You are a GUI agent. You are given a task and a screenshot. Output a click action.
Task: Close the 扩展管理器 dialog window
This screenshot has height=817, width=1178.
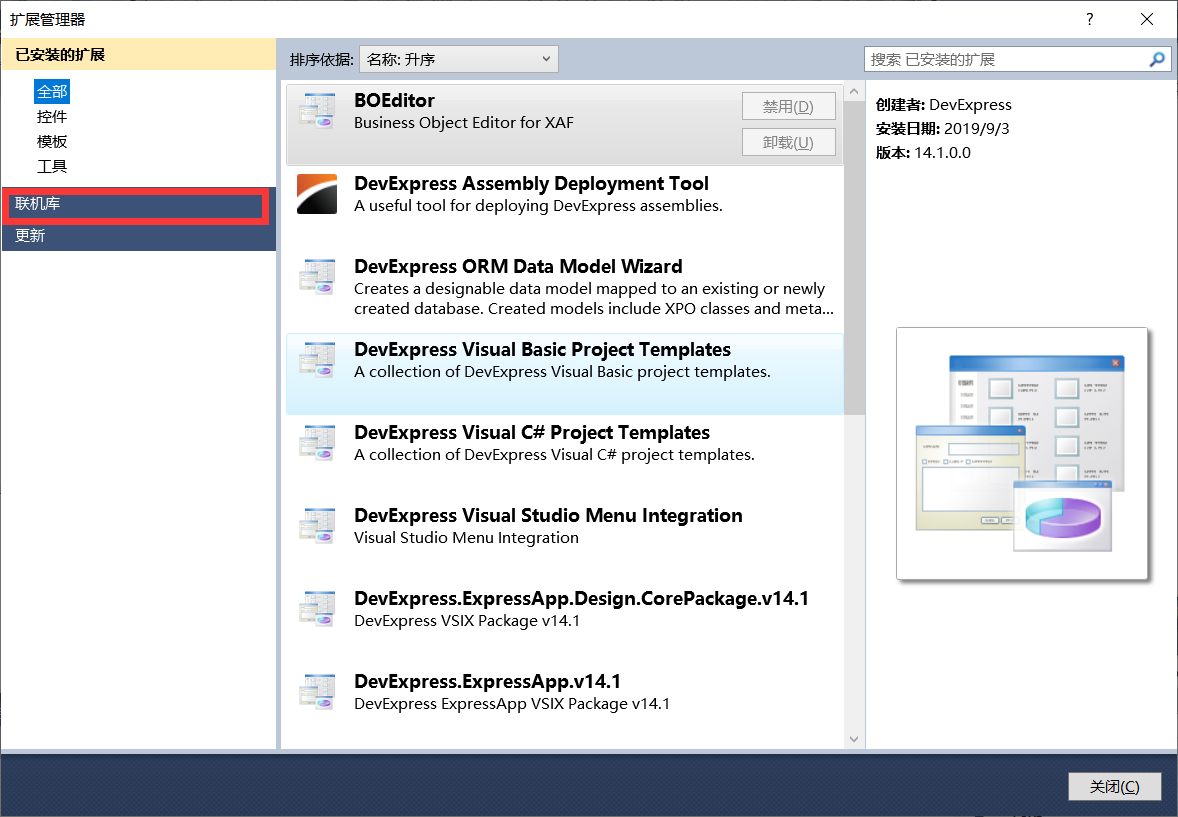point(1146,19)
